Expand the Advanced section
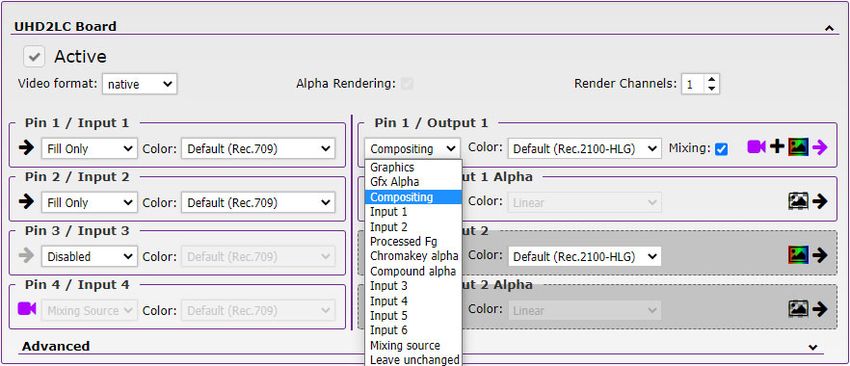The width and height of the screenshot is (850, 366). point(812,347)
